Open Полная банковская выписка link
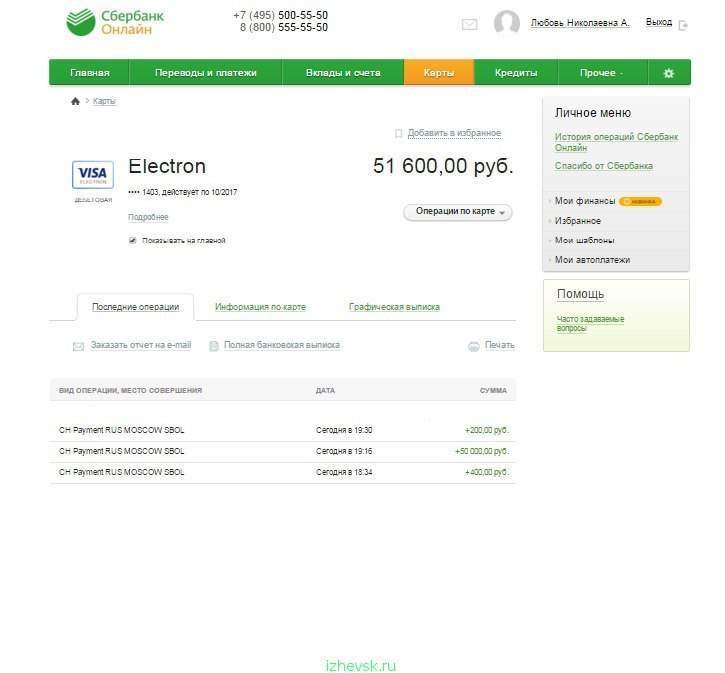 click(282, 345)
